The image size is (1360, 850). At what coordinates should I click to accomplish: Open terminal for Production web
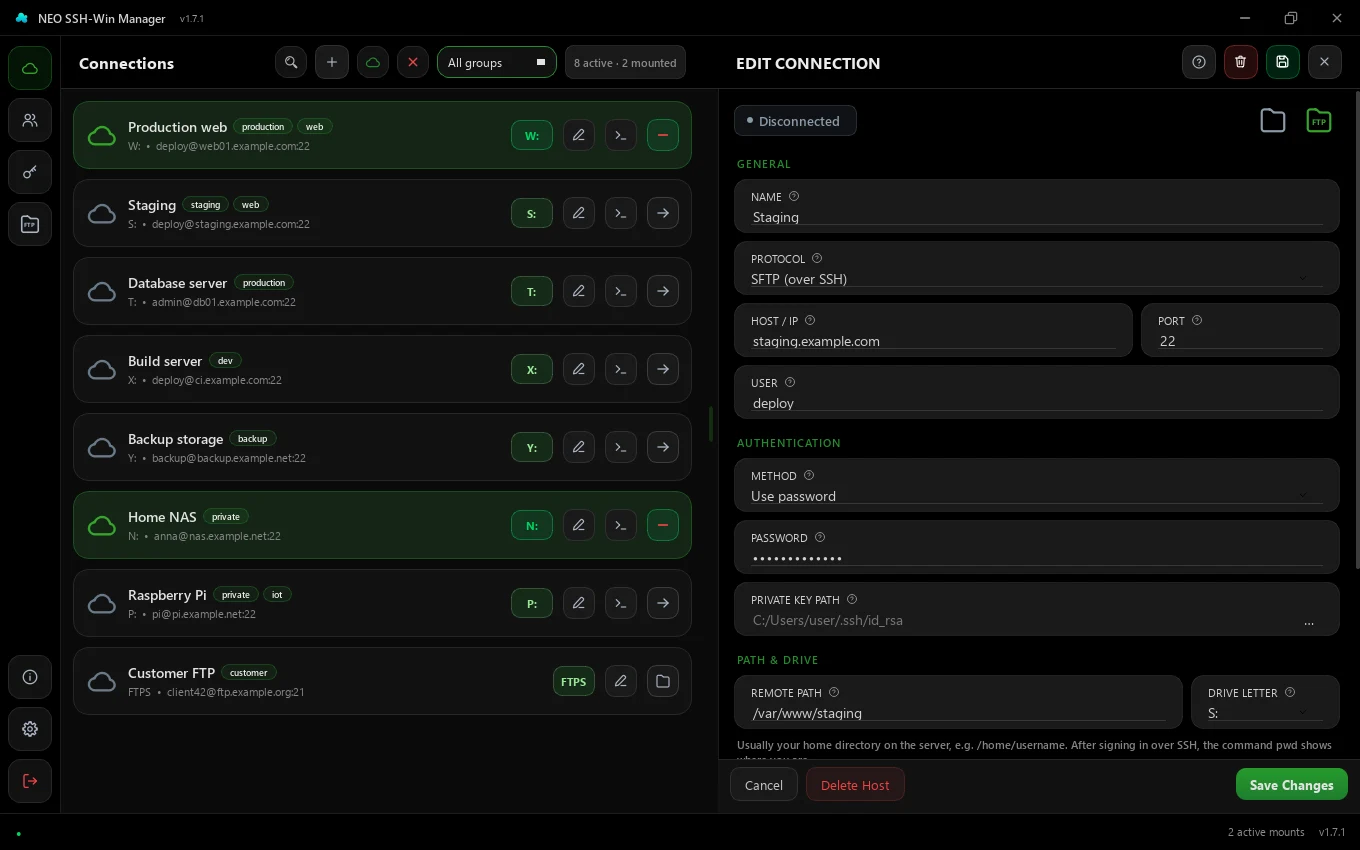[621, 135]
